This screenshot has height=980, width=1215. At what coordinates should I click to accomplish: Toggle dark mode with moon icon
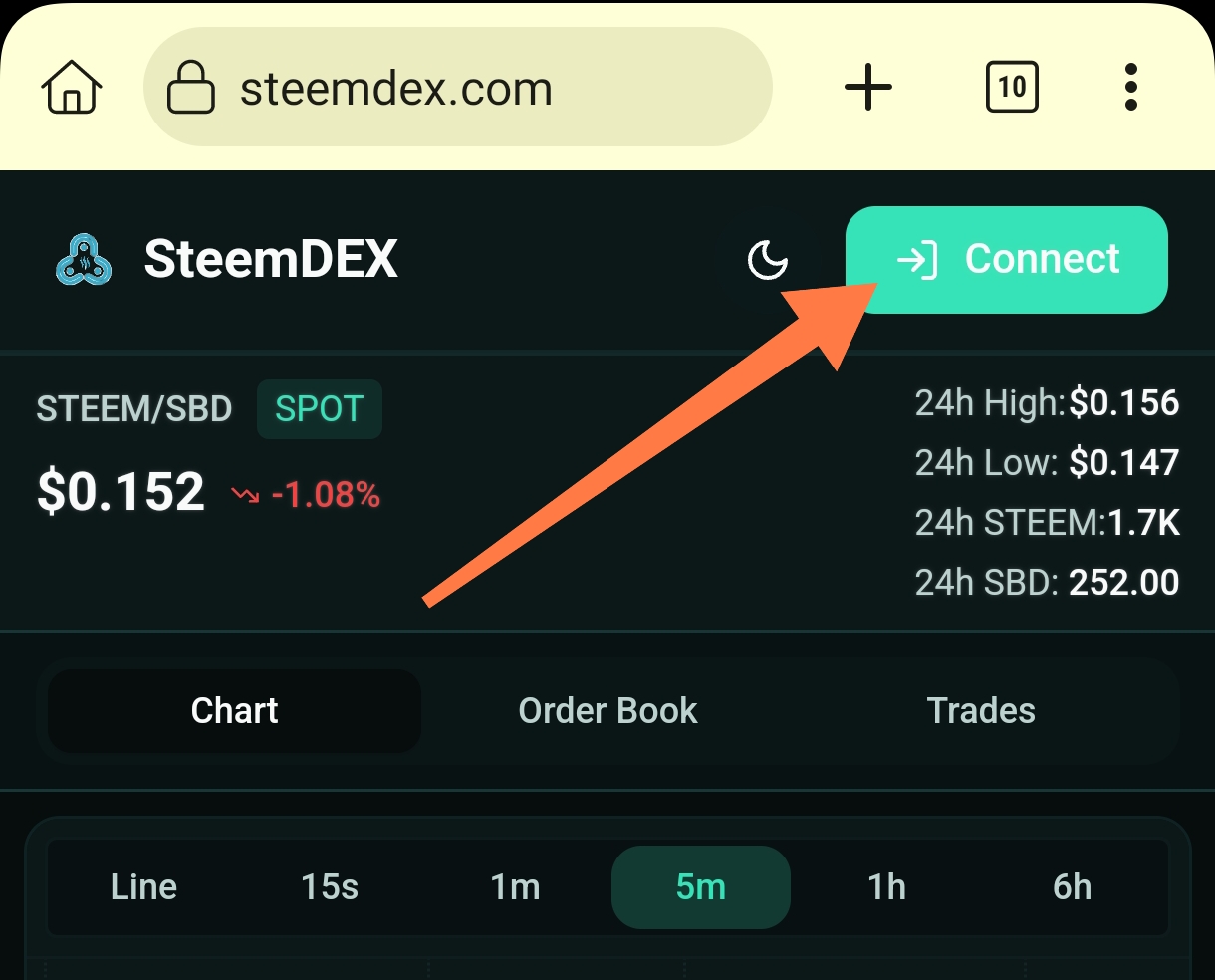(768, 261)
